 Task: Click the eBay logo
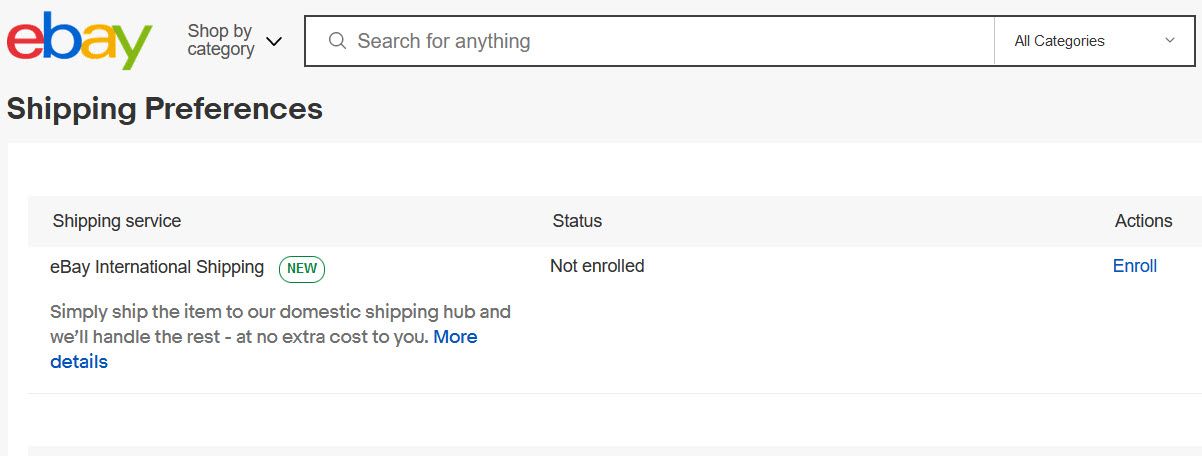click(x=79, y=41)
